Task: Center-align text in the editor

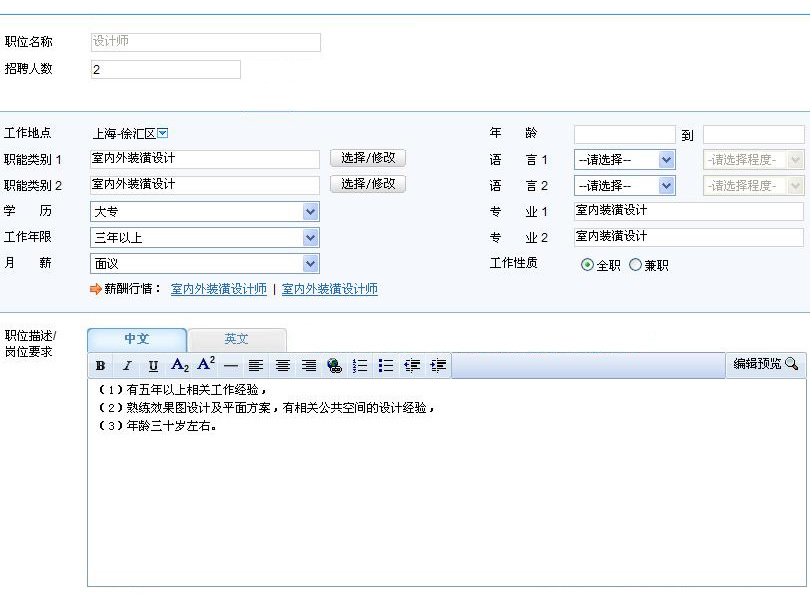Action: (x=283, y=366)
